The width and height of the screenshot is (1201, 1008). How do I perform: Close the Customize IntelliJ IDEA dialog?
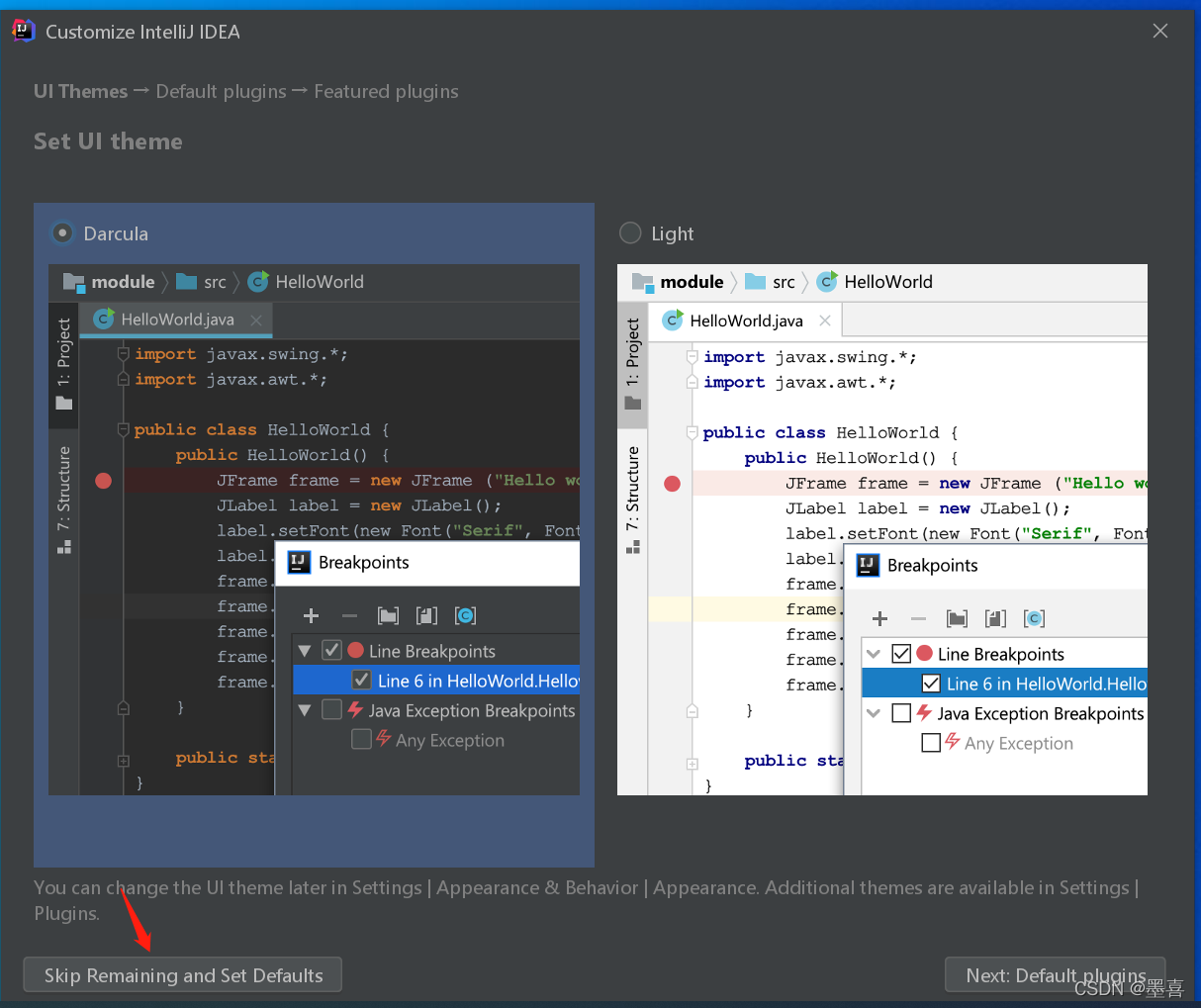pyautogui.click(x=1160, y=32)
